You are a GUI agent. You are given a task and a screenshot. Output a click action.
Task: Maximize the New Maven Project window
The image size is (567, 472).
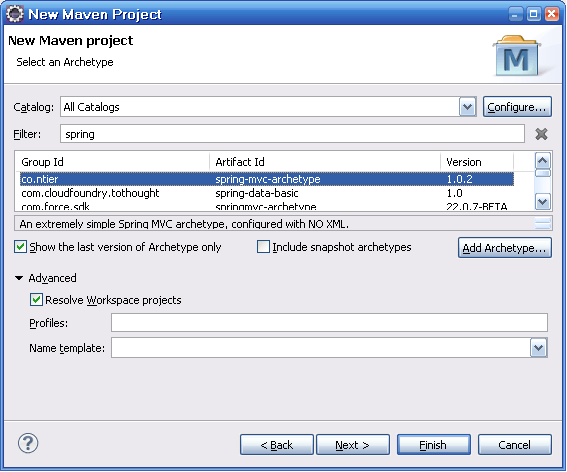pos(533,14)
